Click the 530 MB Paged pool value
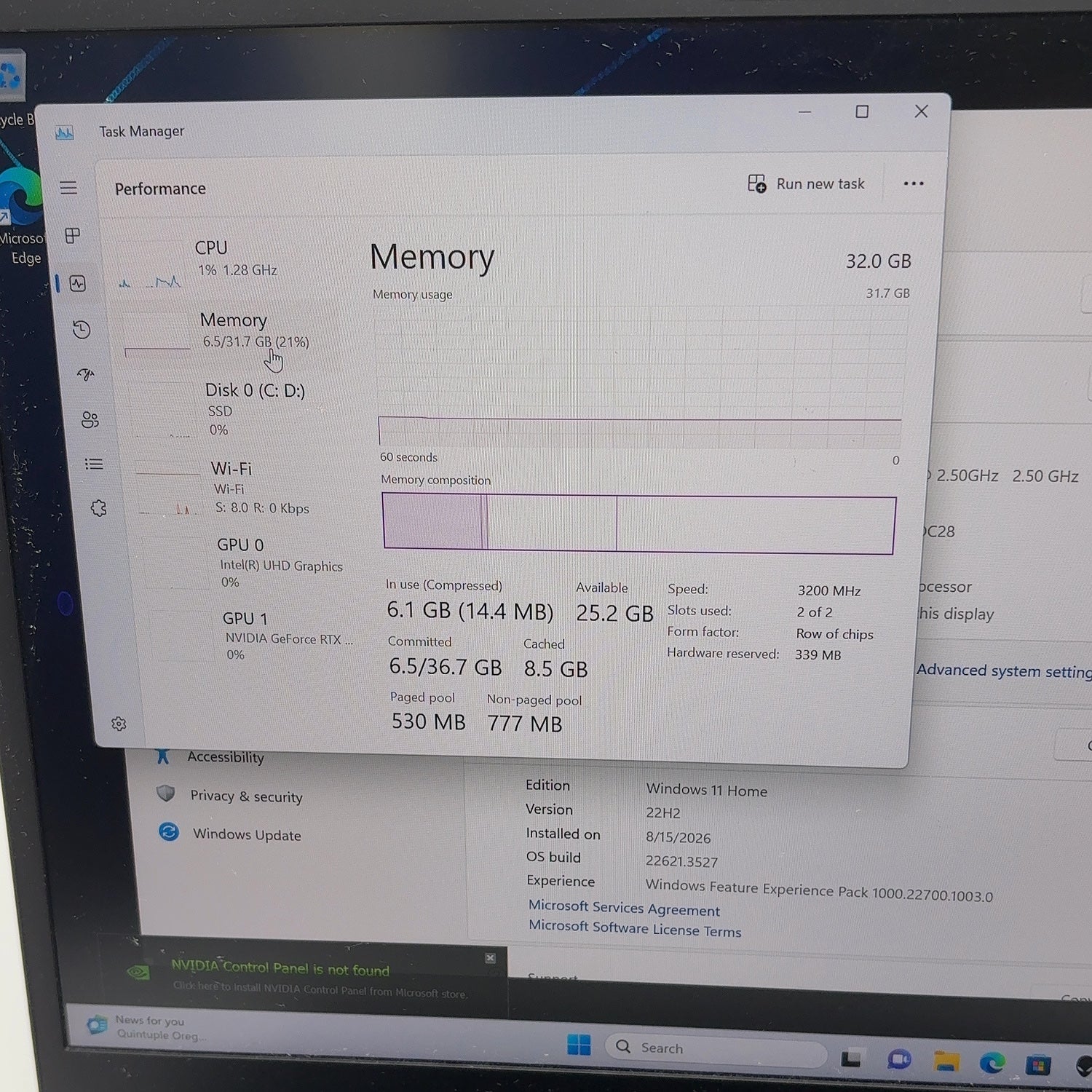The image size is (1092, 1092). point(428,721)
